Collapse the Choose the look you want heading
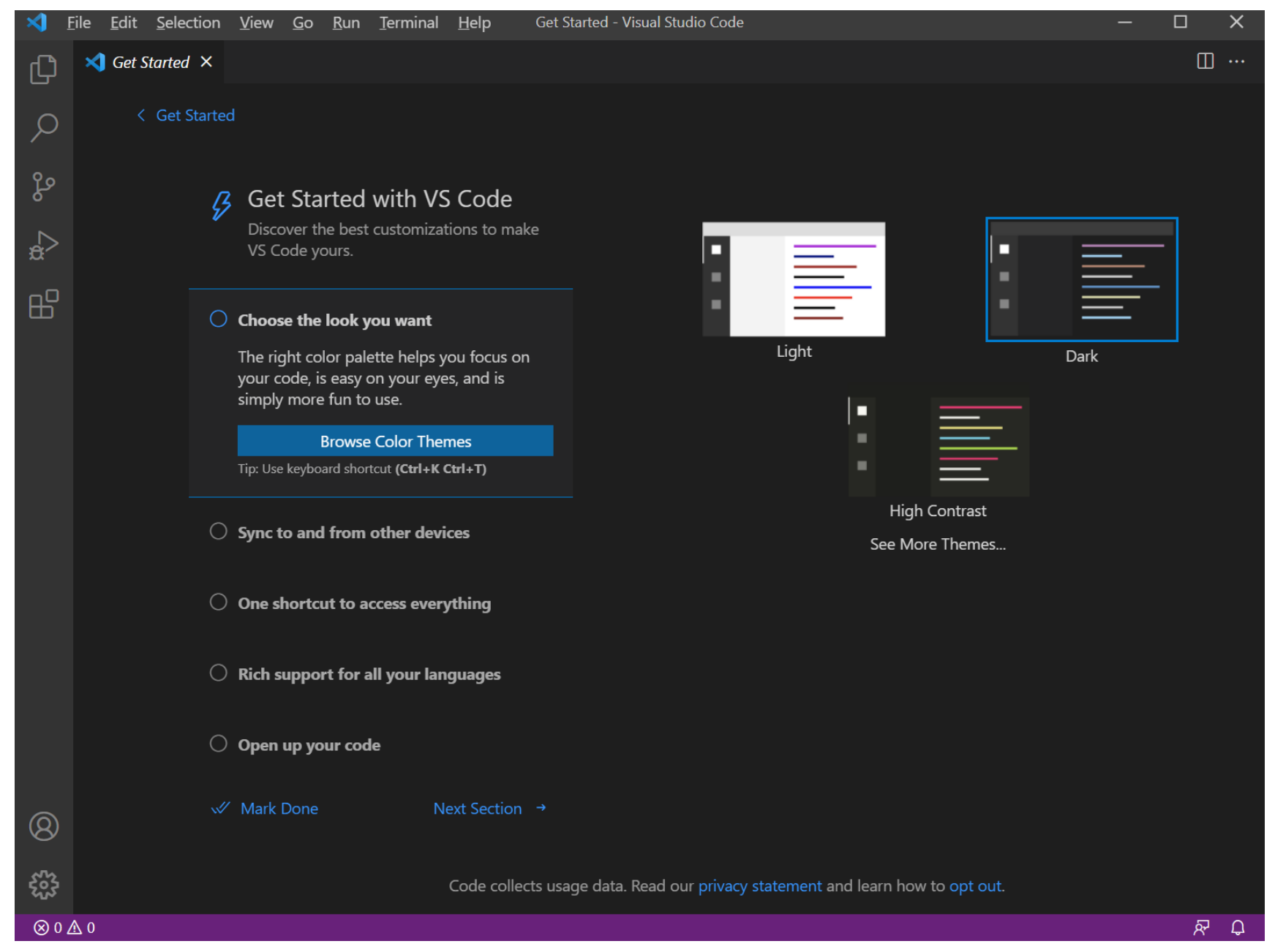 [x=334, y=320]
